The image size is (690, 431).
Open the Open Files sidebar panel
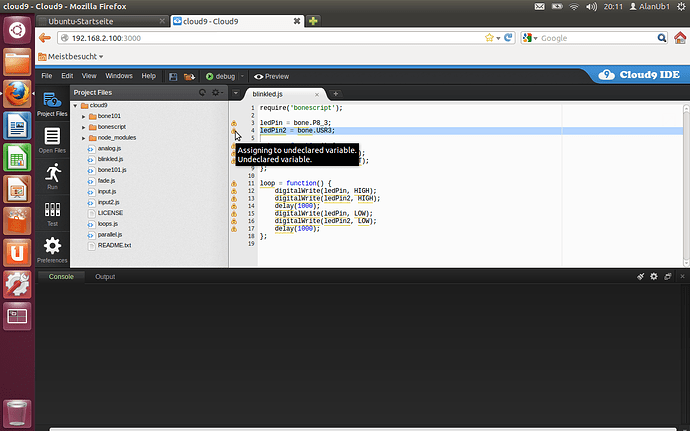pos(52,140)
